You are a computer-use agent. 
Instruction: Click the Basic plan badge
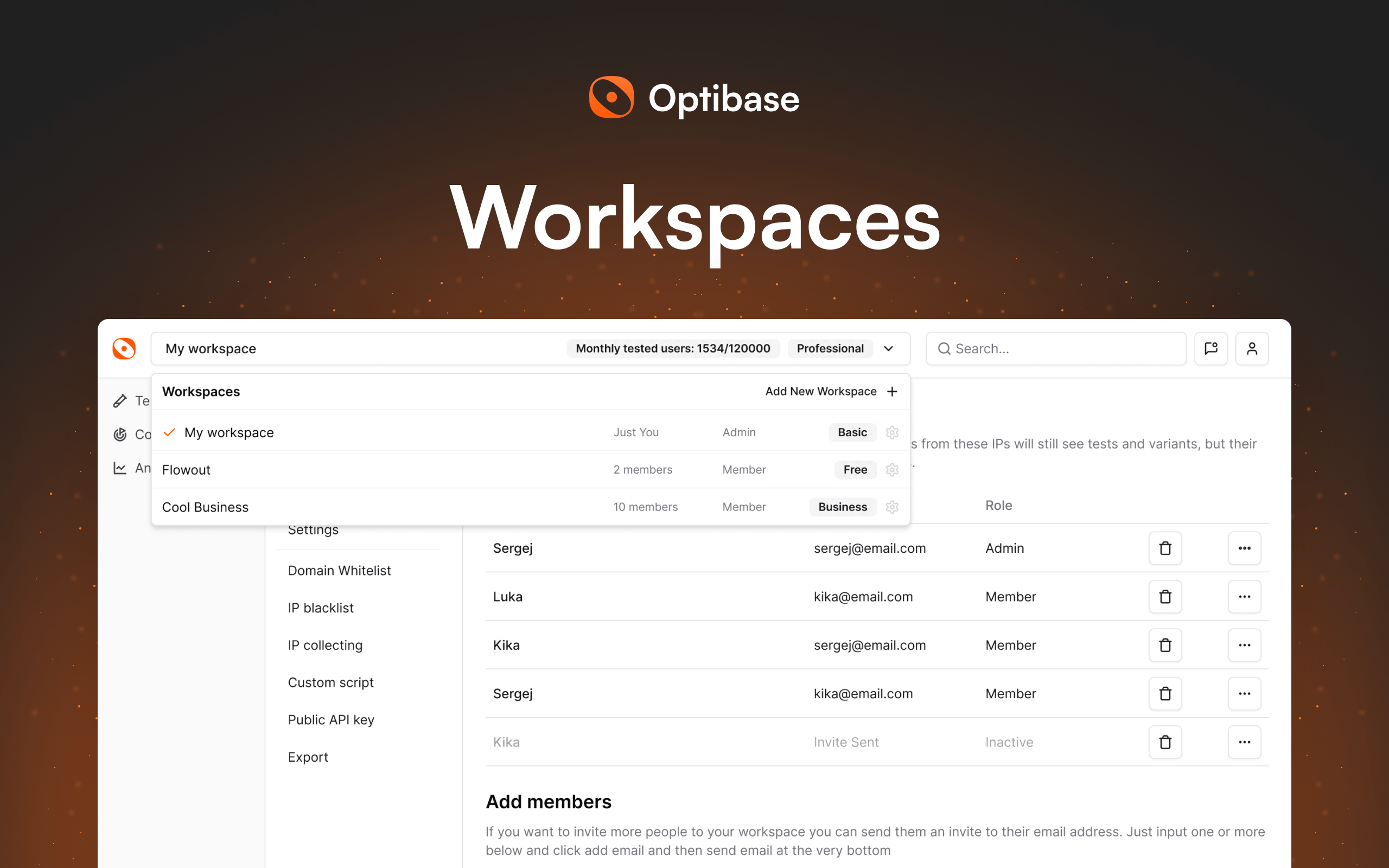[x=852, y=432]
